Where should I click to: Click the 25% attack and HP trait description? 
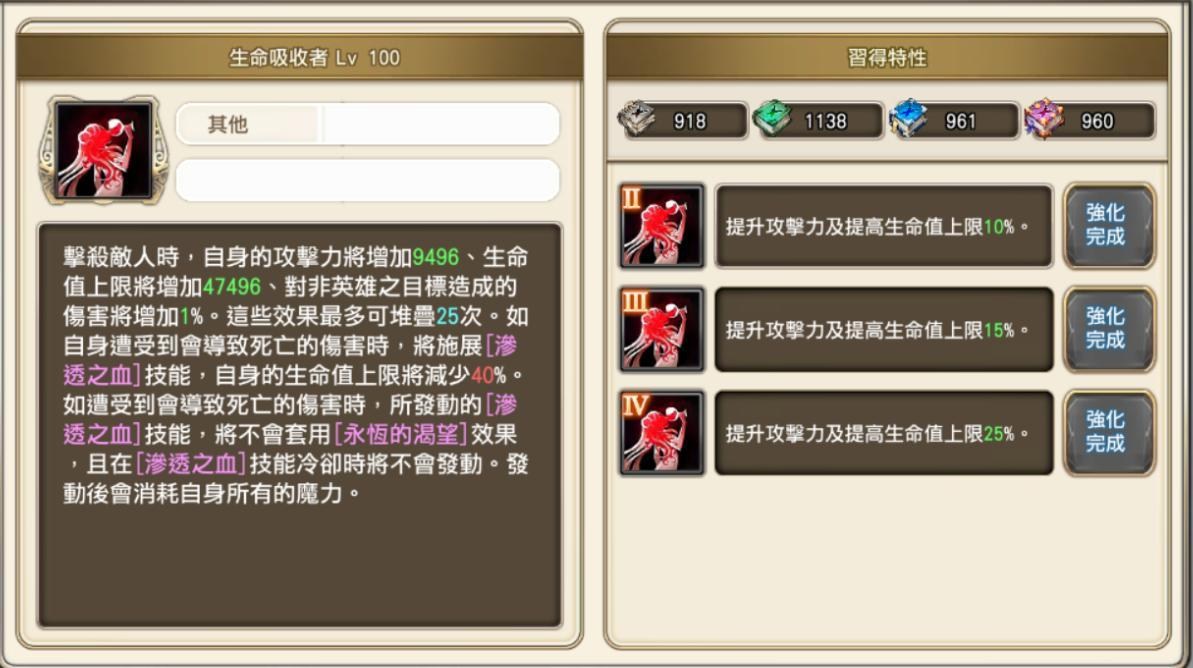(x=884, y=433)
